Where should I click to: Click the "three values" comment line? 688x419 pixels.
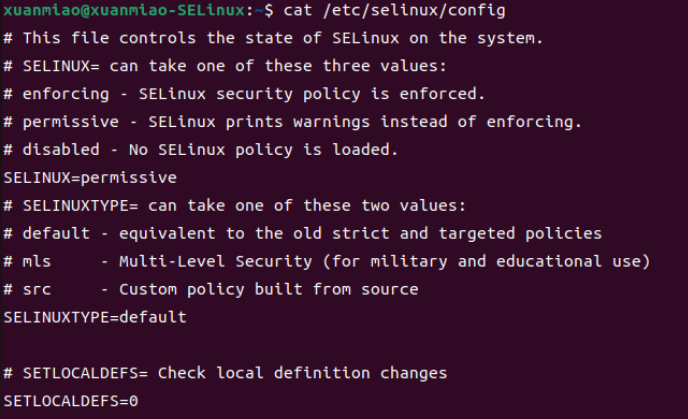(225, 67)
